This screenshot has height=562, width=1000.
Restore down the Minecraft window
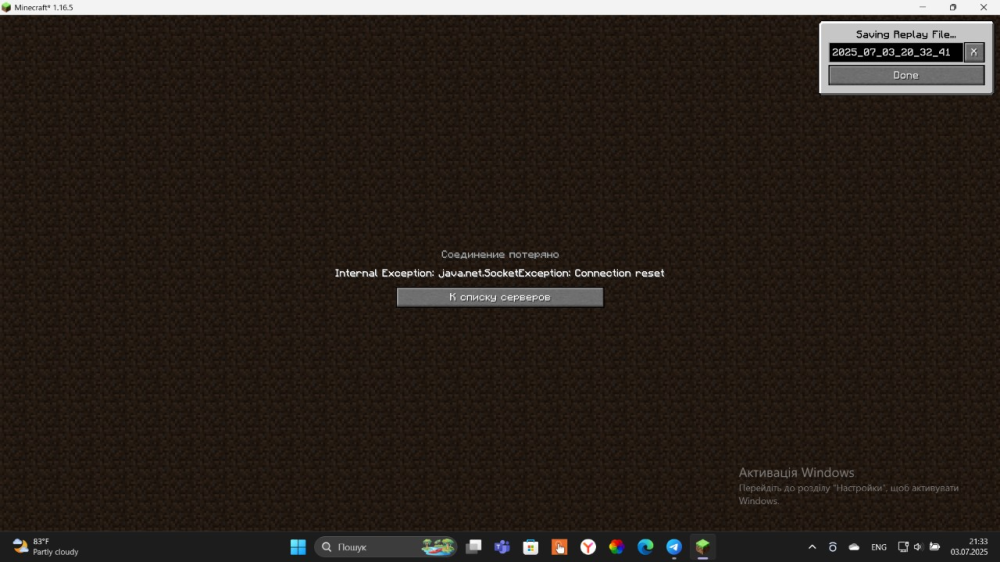pyautogui.click(x=953, y=7)
